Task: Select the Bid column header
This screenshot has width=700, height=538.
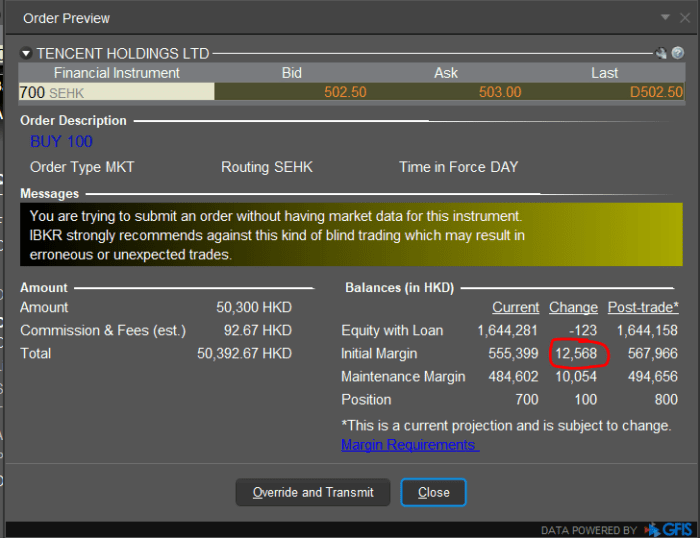Action: pyautogui.click(x=292, y=73)
